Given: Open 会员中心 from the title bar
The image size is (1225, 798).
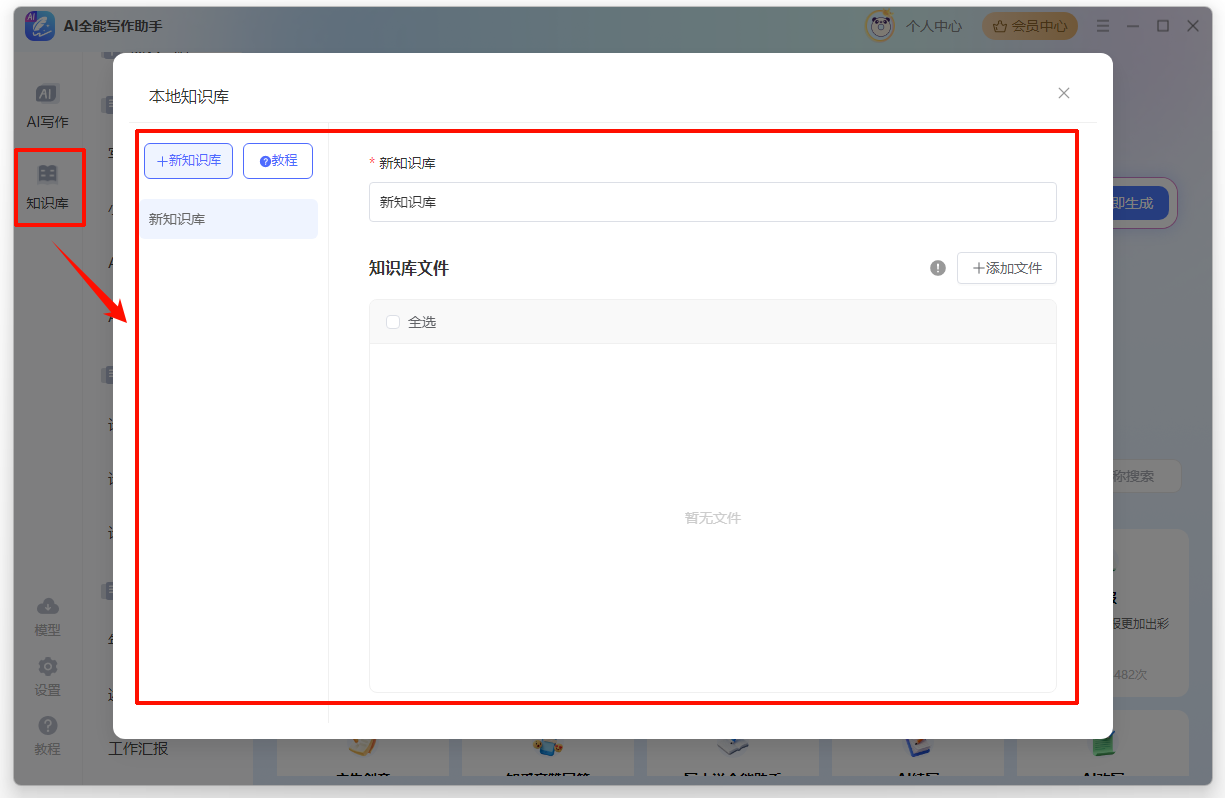Looking at the screenshot, I should [1030, 26].
